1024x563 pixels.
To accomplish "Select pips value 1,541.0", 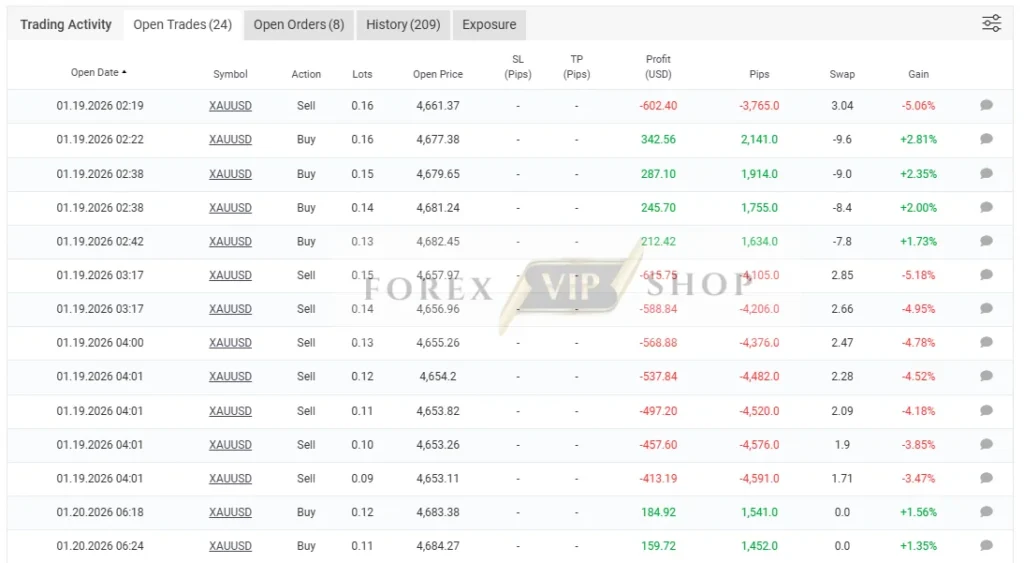I will click(759, 513).
